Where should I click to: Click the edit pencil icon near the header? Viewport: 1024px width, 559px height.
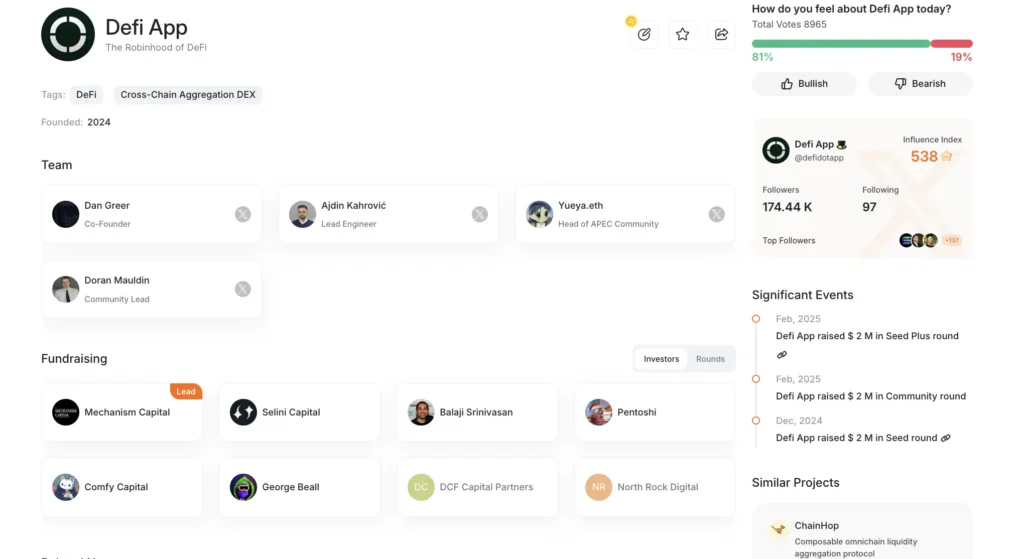click(644, 35)
